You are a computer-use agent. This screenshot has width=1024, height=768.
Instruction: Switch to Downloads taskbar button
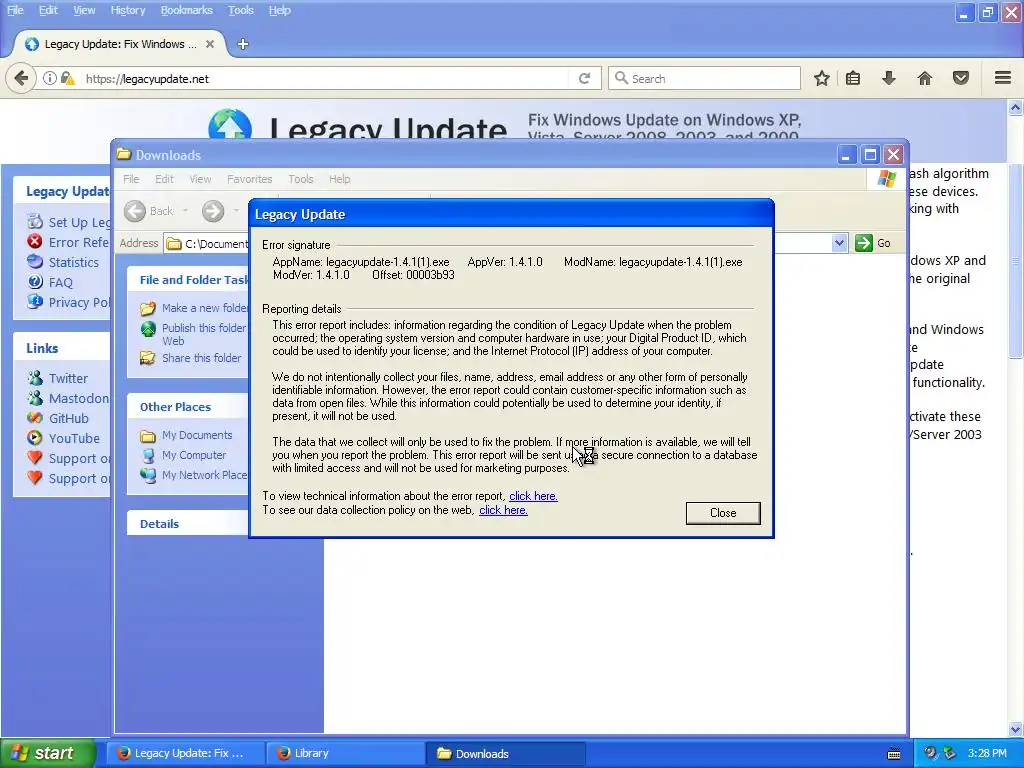tap(505, 753)
